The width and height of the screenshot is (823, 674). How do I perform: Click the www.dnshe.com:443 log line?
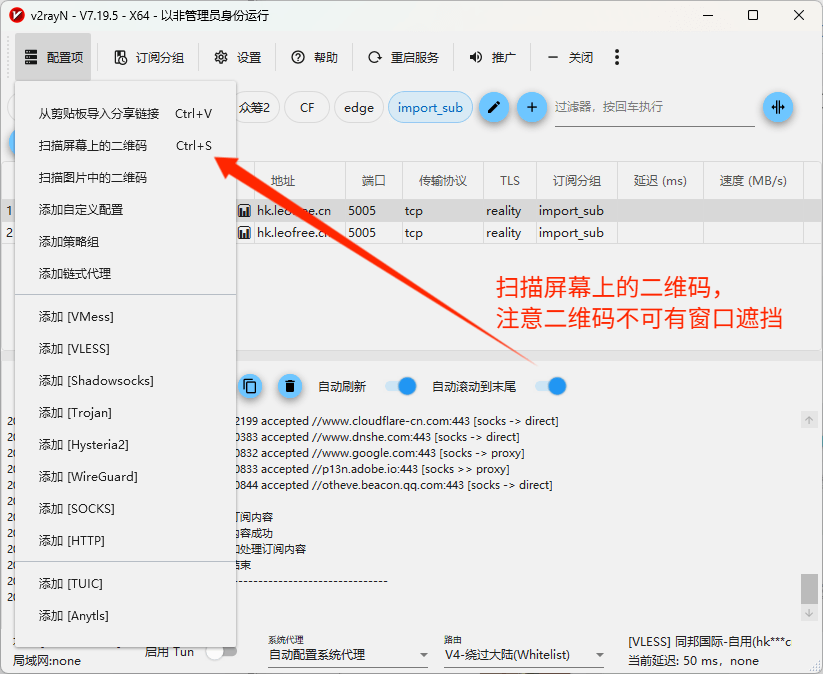pos(377,437)
